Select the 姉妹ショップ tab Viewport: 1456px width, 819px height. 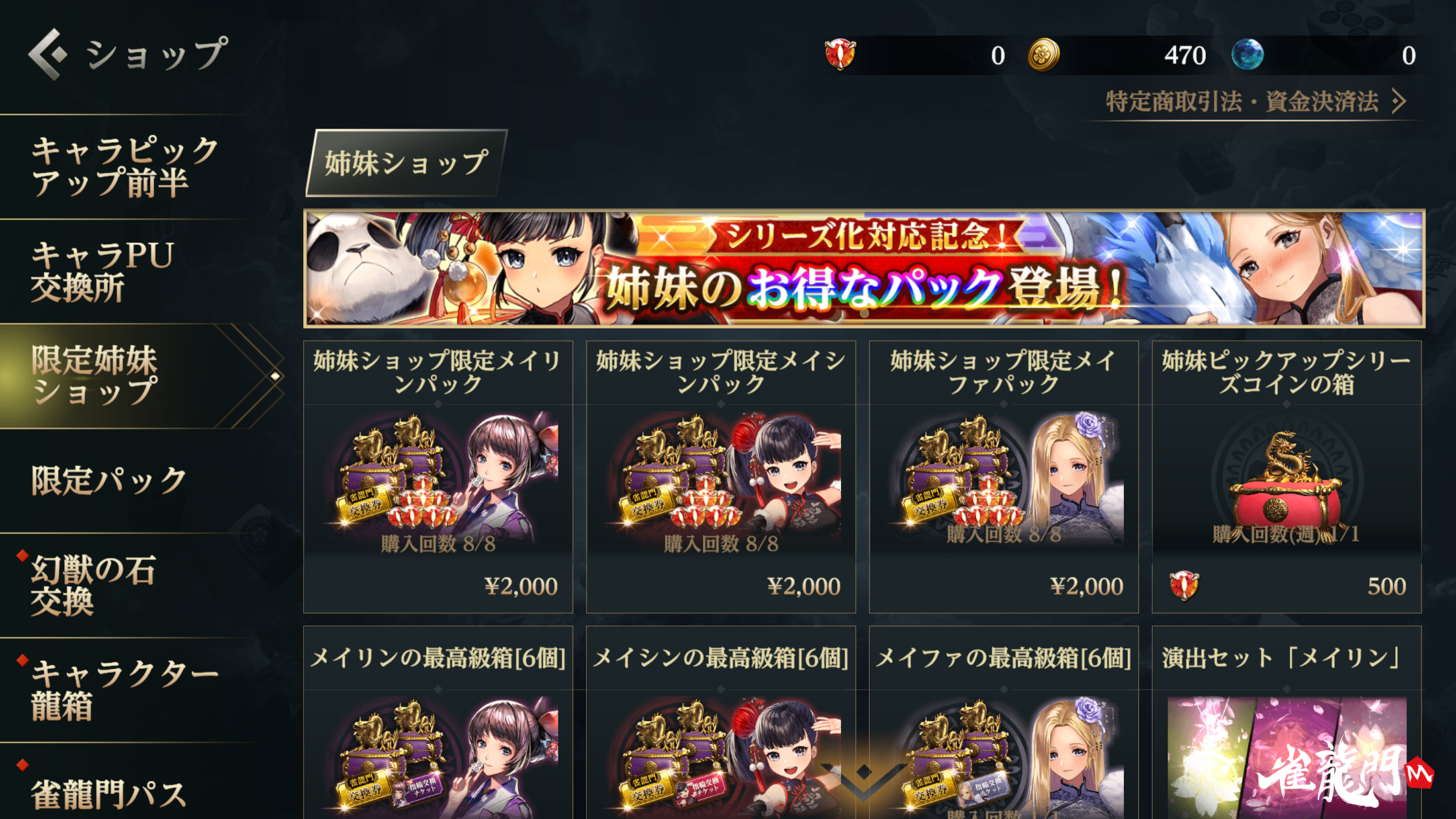coord(406,163)
